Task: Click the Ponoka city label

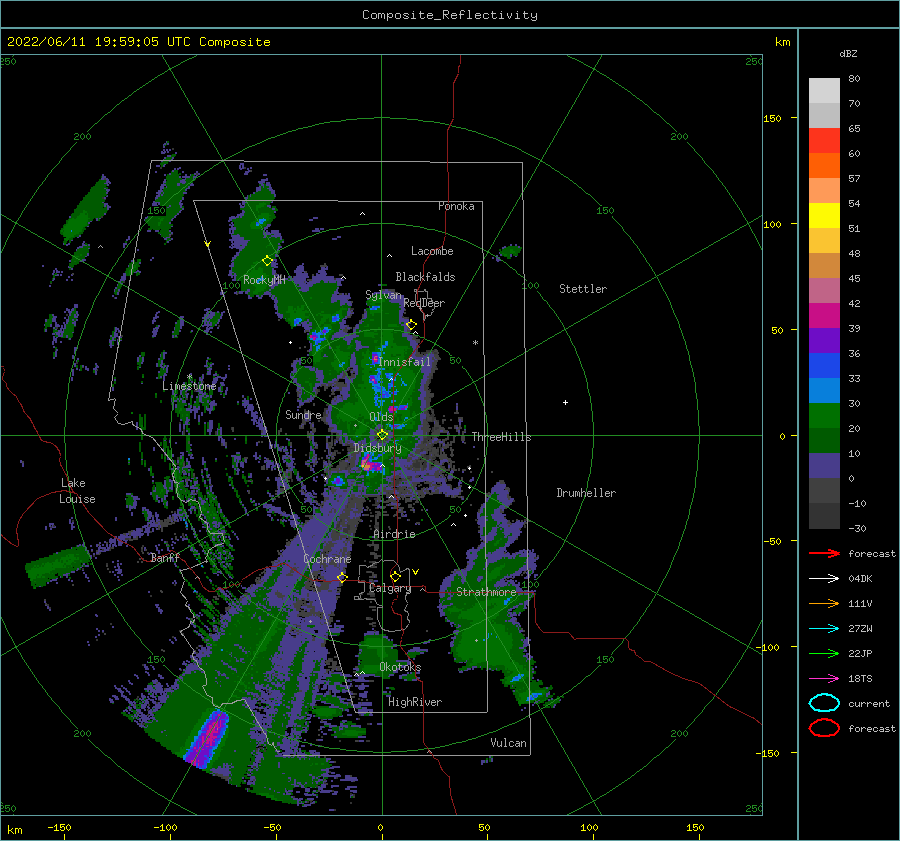Action: tap(456, 206)
